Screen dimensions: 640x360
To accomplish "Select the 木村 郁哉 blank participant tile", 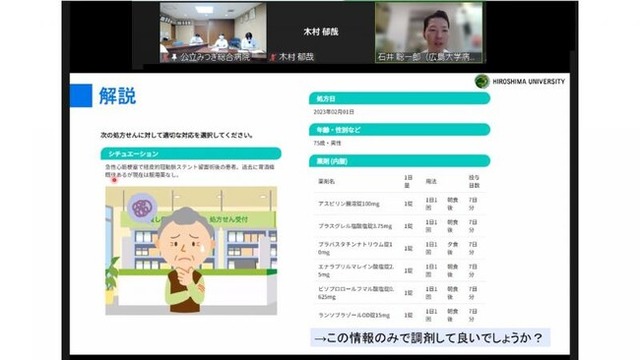I will coord(321,33).
